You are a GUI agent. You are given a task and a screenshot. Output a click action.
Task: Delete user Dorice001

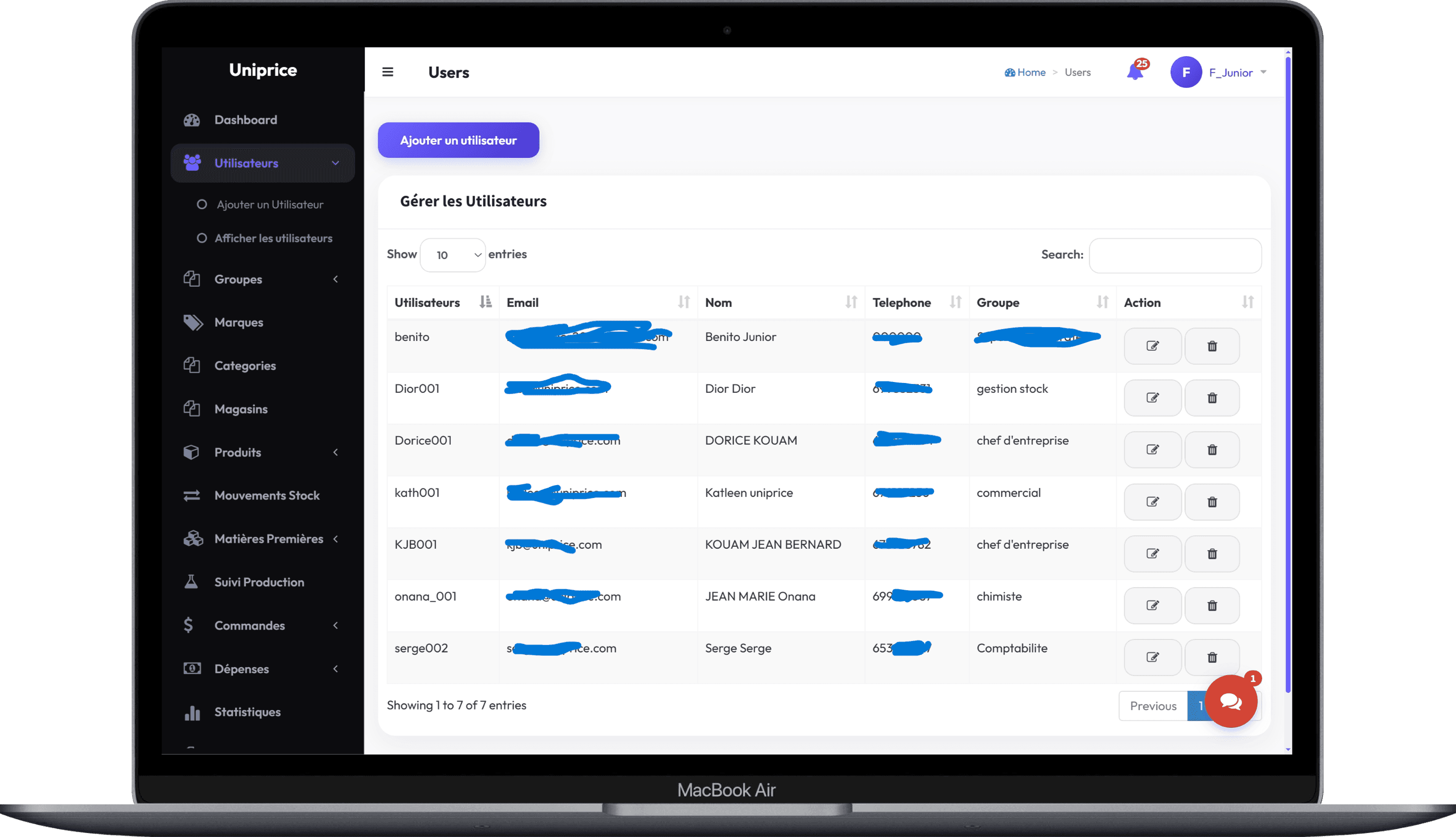tap(1212, 450)
